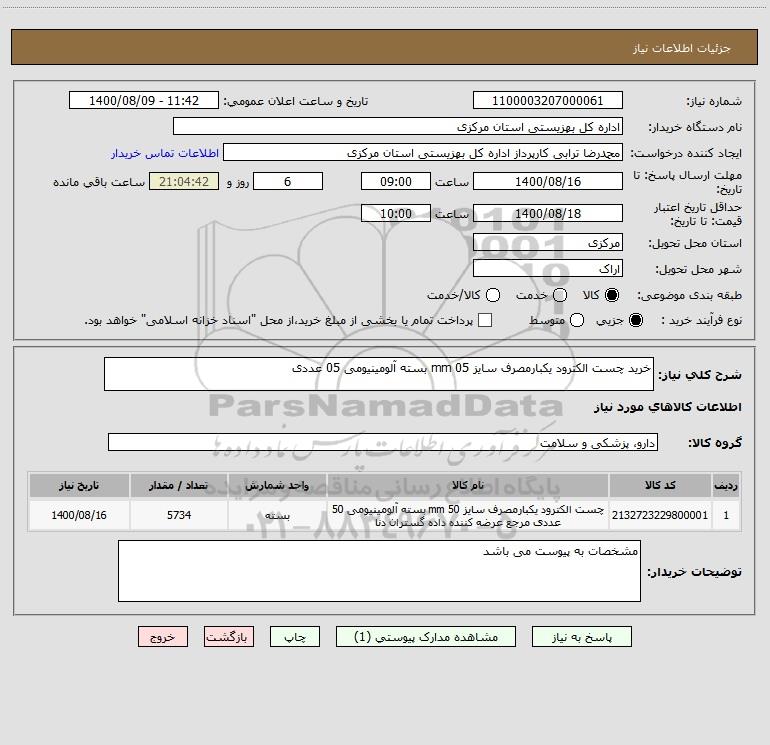Click the unit cell بسته
770x745 pixels.
[x=277, y=515]
